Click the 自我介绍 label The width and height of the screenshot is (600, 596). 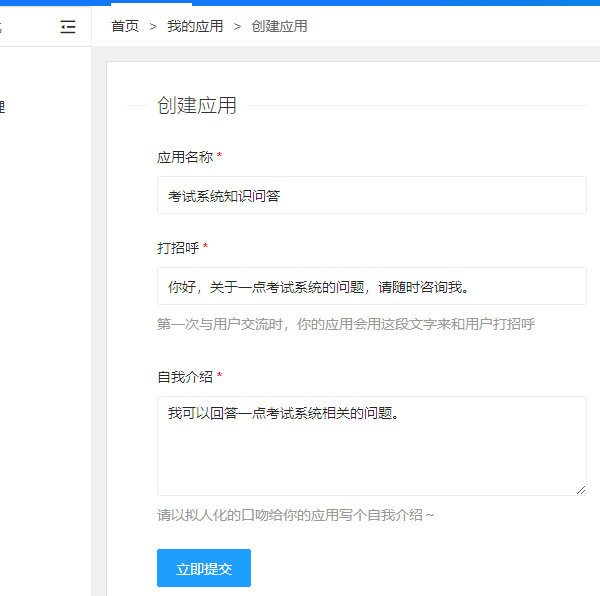[185, 377]
